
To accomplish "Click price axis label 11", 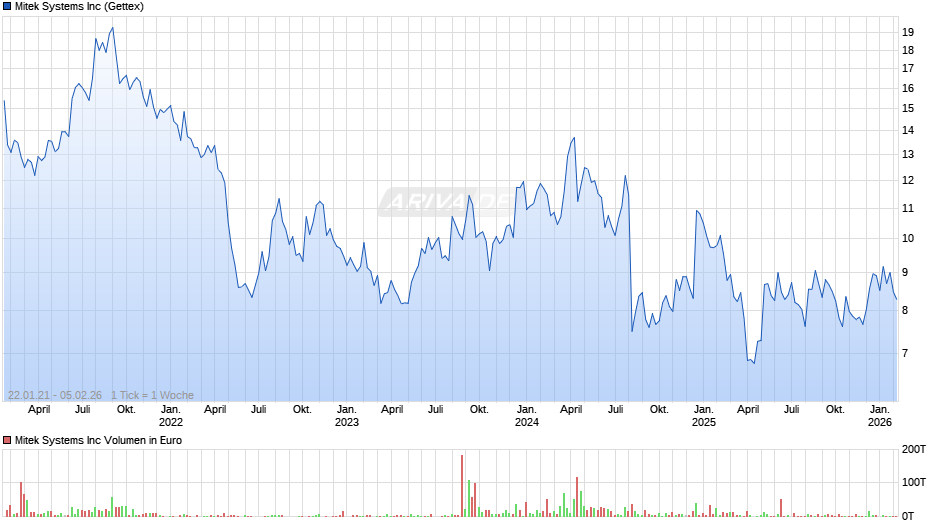I will [x=908, y=208].
